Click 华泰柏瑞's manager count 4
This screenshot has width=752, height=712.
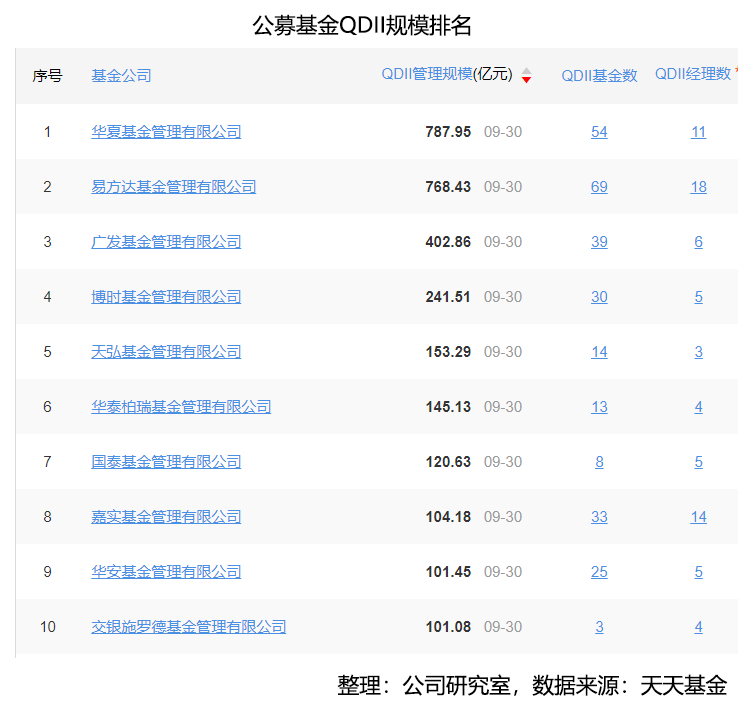pyautogui.click(x=698, y=407)
